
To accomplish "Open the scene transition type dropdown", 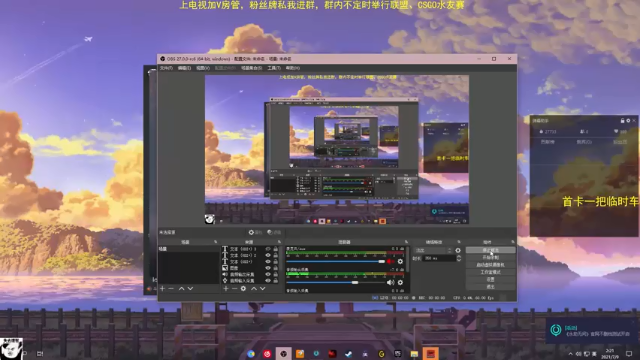I will pyautogui.click(x=433, y=251).
